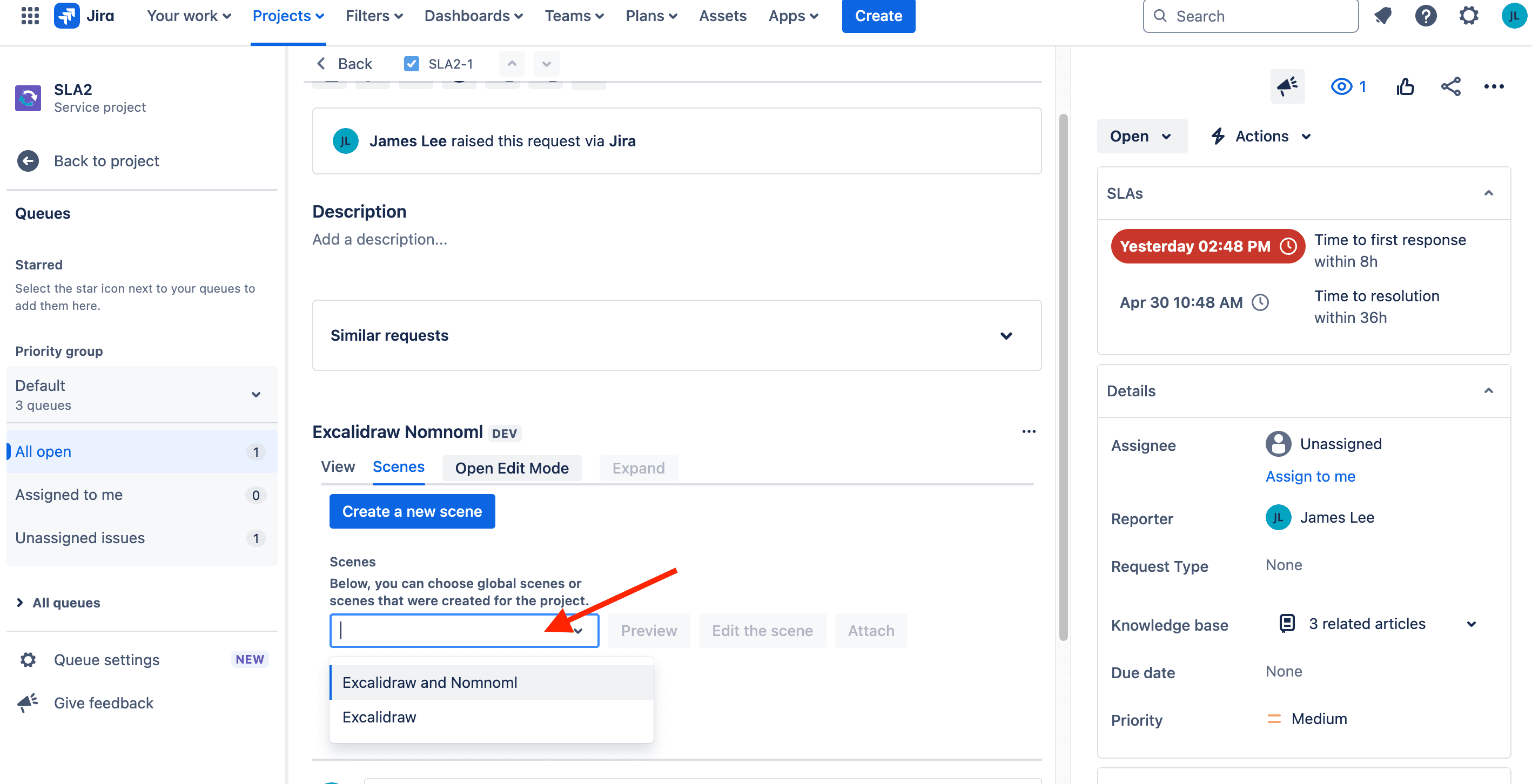
Task: Click the Preview button
Action: (x=649, y=631)
